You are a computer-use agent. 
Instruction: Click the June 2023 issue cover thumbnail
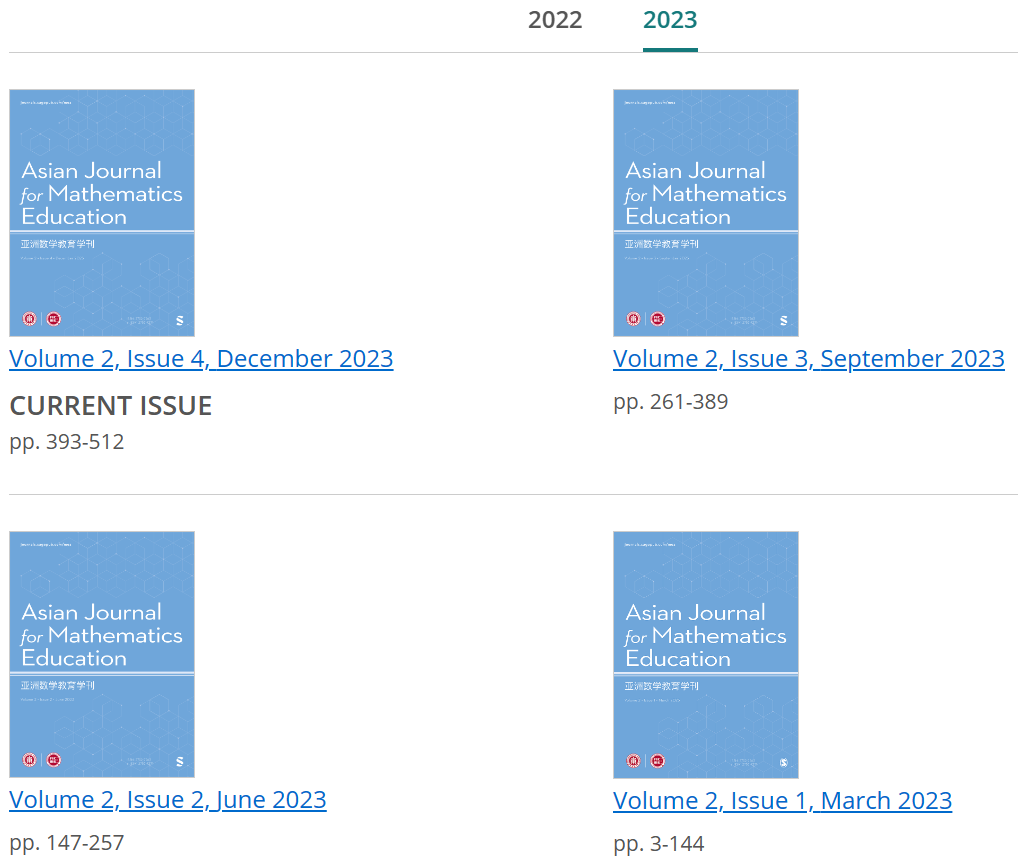(102, 655)
